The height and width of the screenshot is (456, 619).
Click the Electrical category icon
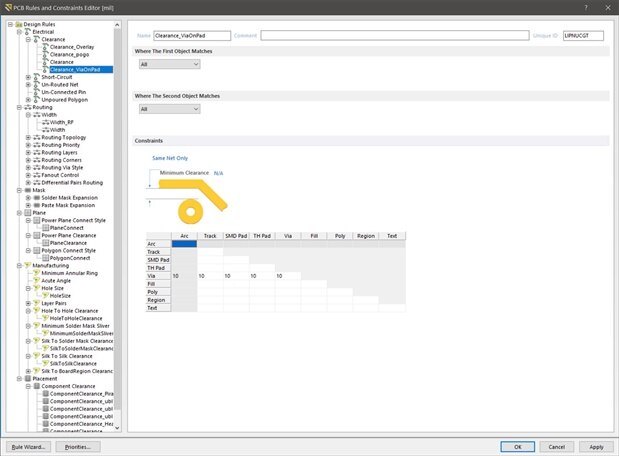[28, 32]
